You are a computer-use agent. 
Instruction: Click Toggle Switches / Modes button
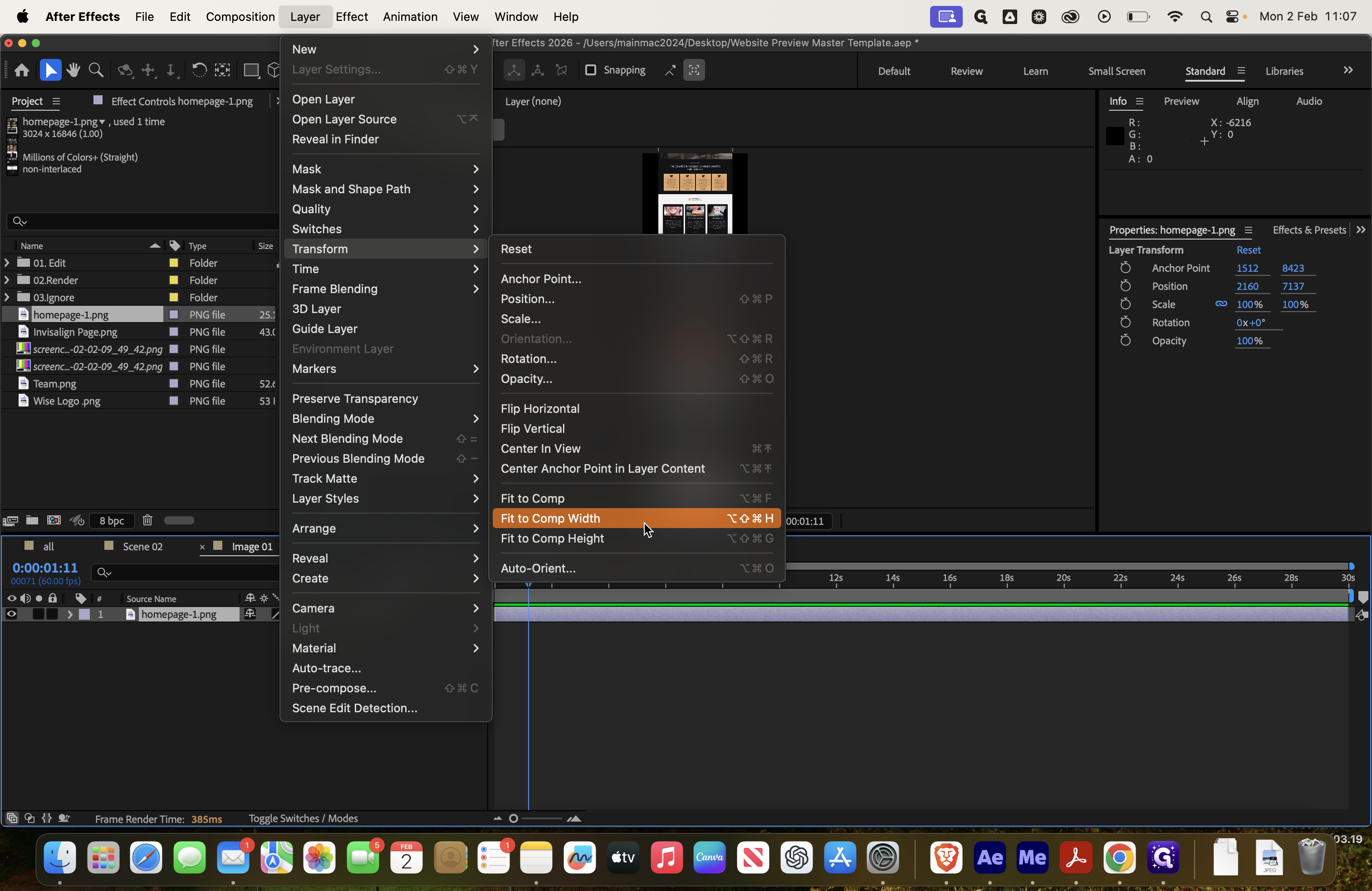click(303, 818)
